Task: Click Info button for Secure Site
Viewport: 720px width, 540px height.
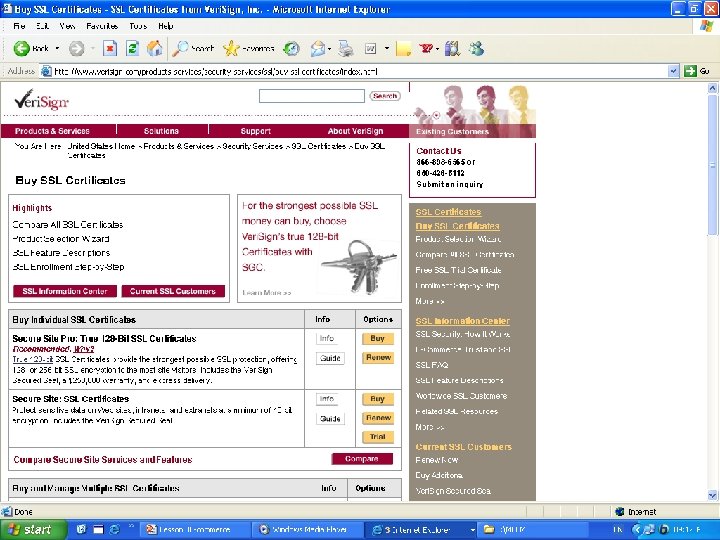Action: pos(327,399)
